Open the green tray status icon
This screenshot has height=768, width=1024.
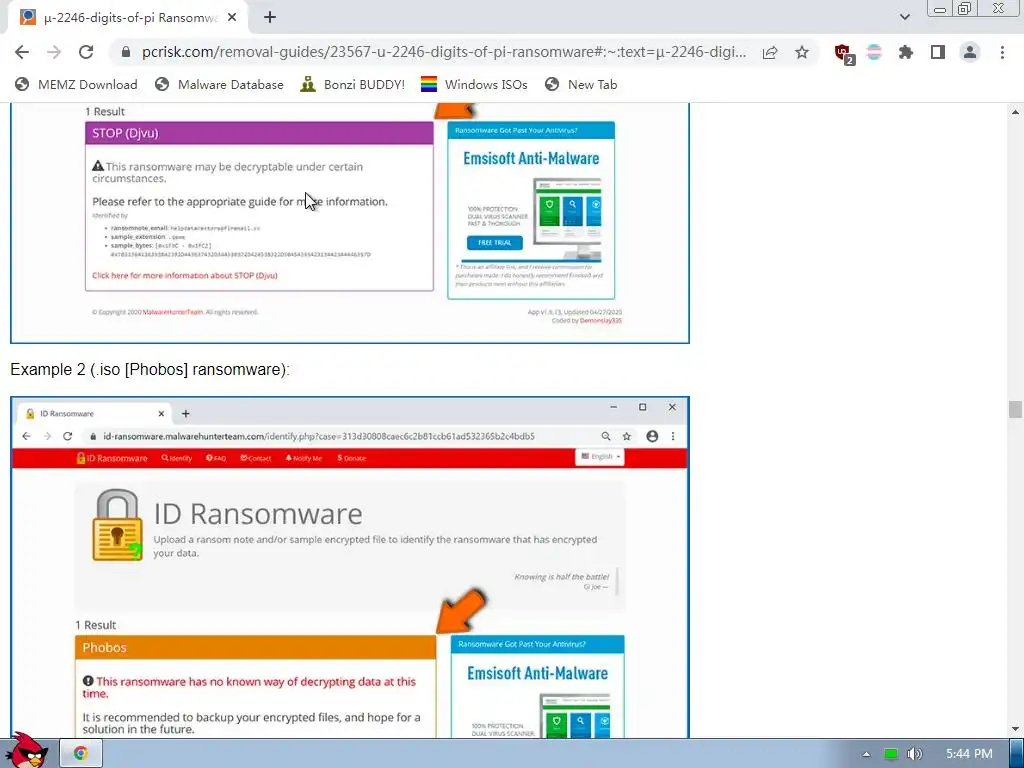tap(891, 754)
